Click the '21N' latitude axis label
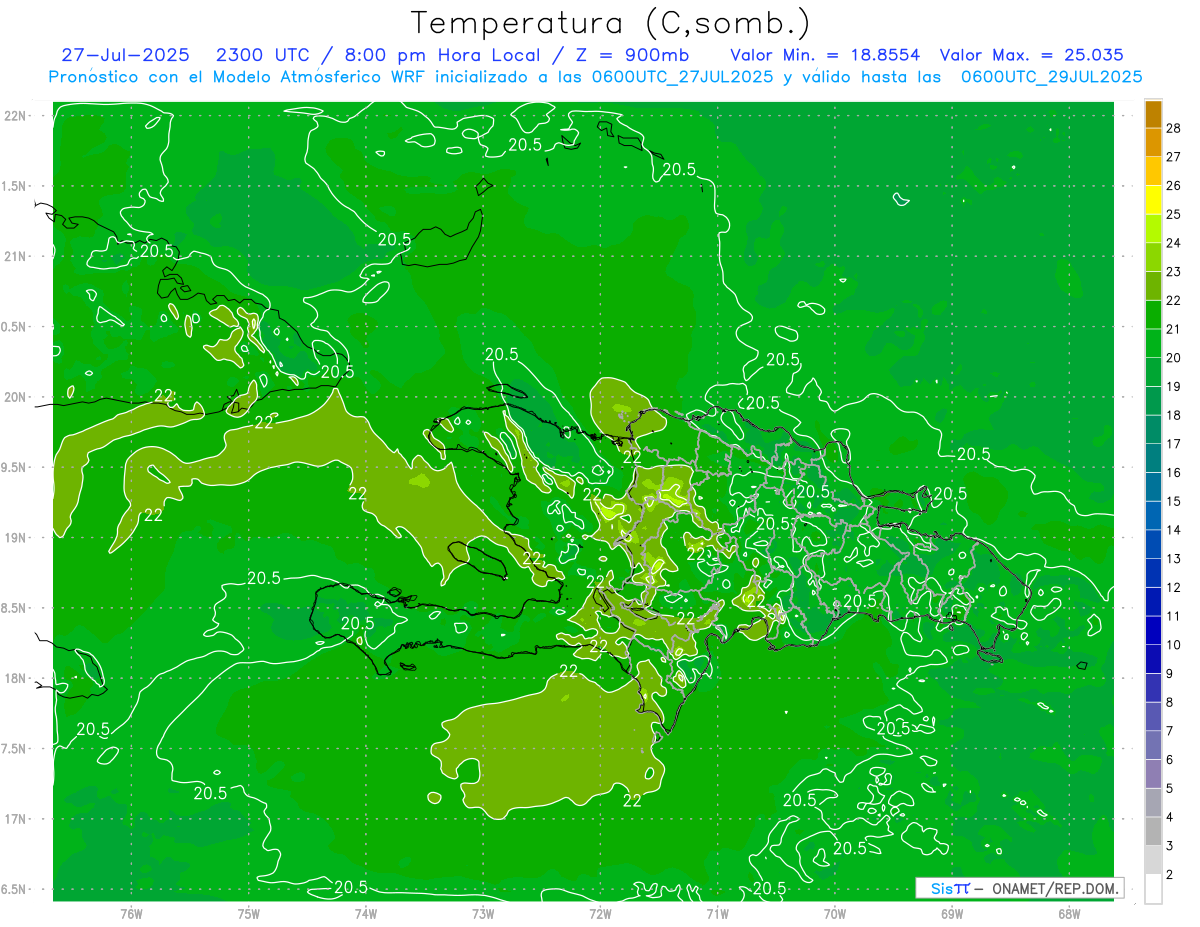 (16, 257)
